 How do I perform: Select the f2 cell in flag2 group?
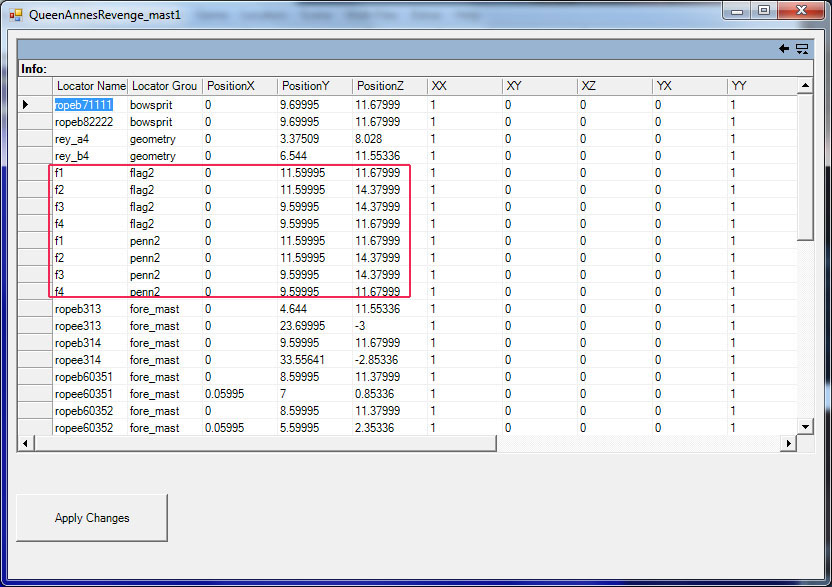pyautogui.click(x=90, y=189)
